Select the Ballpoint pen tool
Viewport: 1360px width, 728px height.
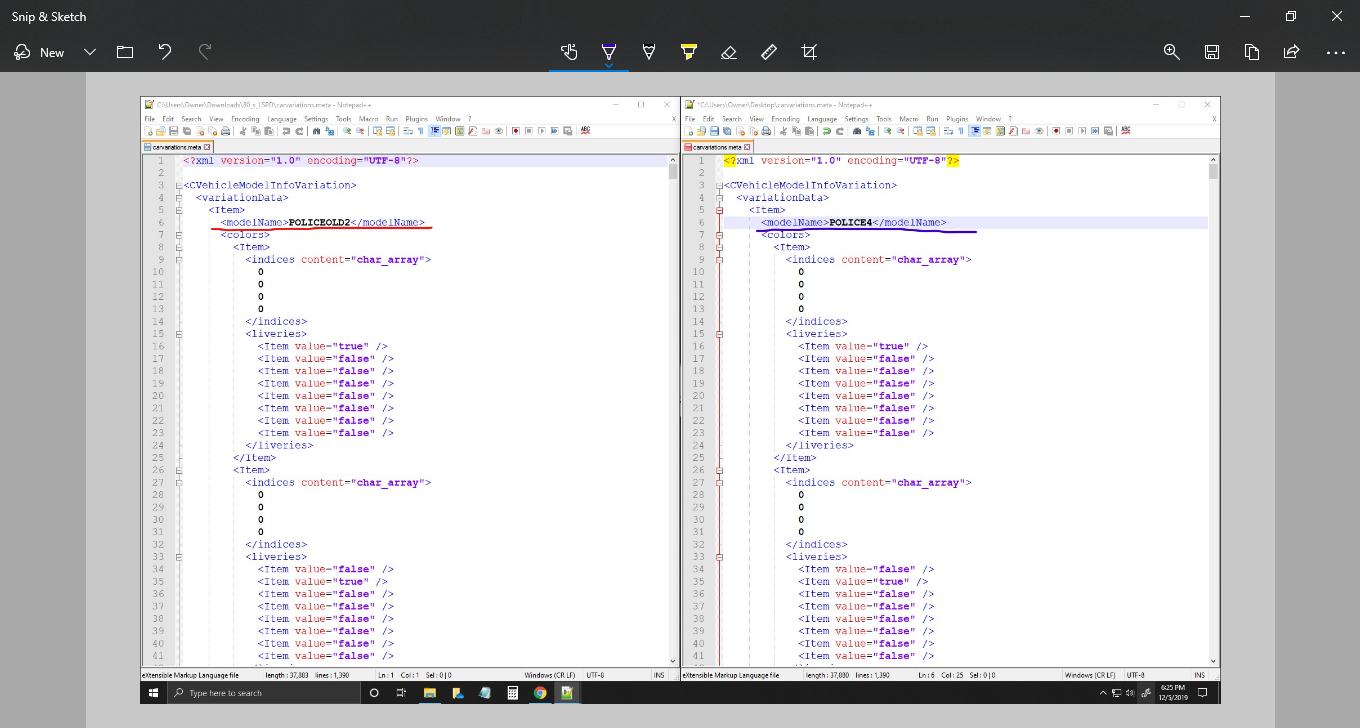click(609, 52)
